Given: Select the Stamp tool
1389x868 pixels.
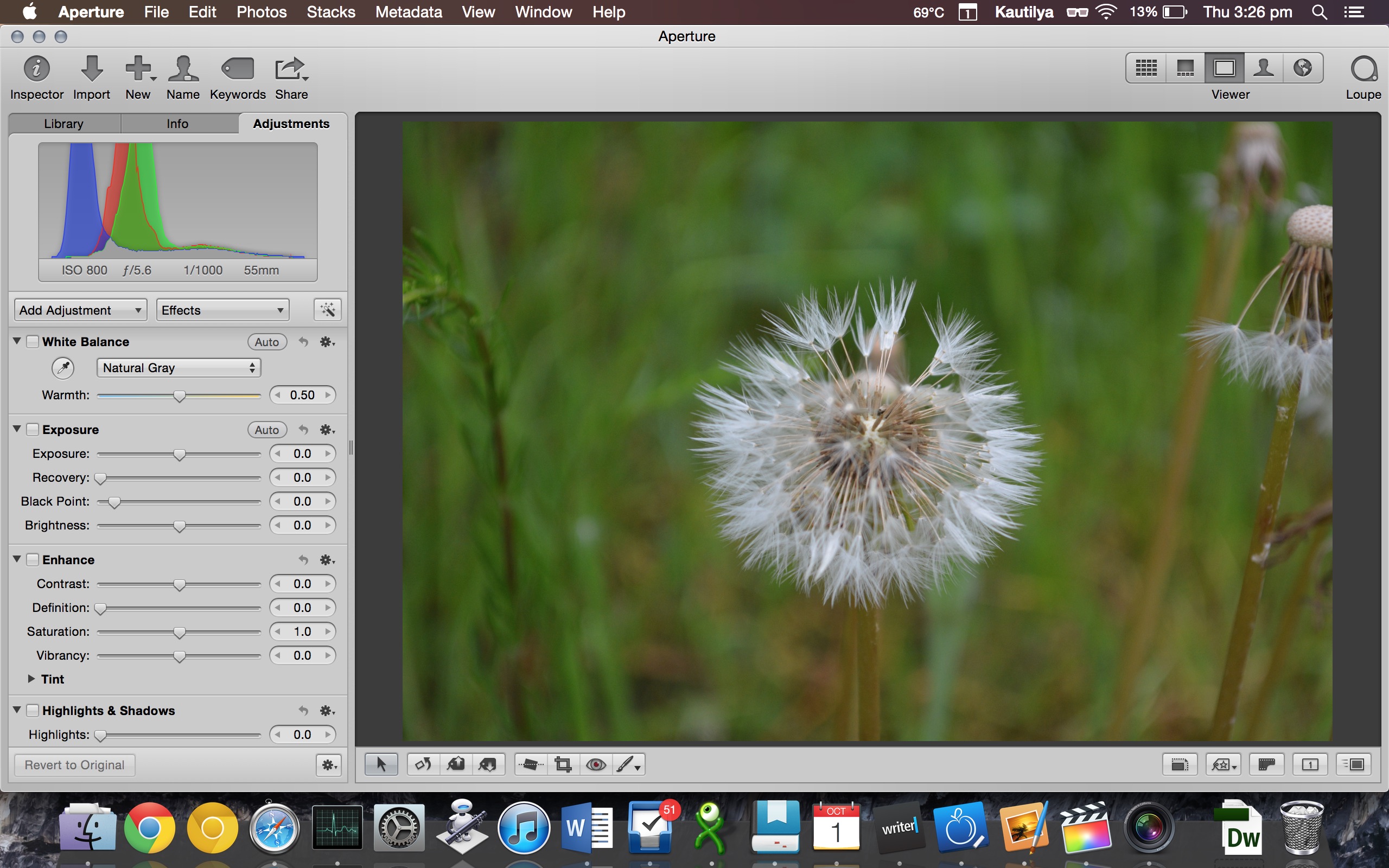Looking at the screenshot, I should (x=488, y=765).
